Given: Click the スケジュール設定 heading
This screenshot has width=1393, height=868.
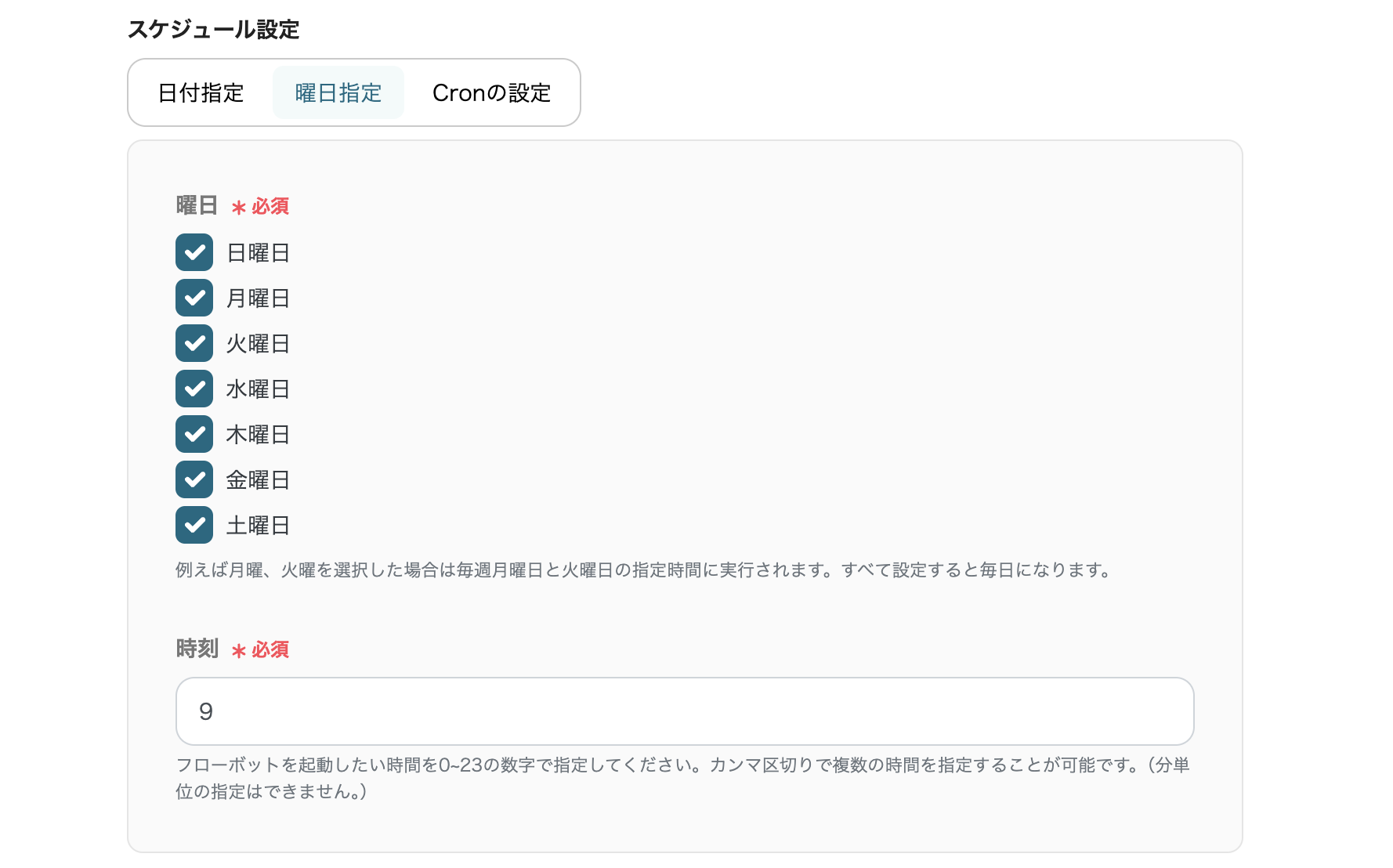Looking at the screenshot, I should pos(214,30).
